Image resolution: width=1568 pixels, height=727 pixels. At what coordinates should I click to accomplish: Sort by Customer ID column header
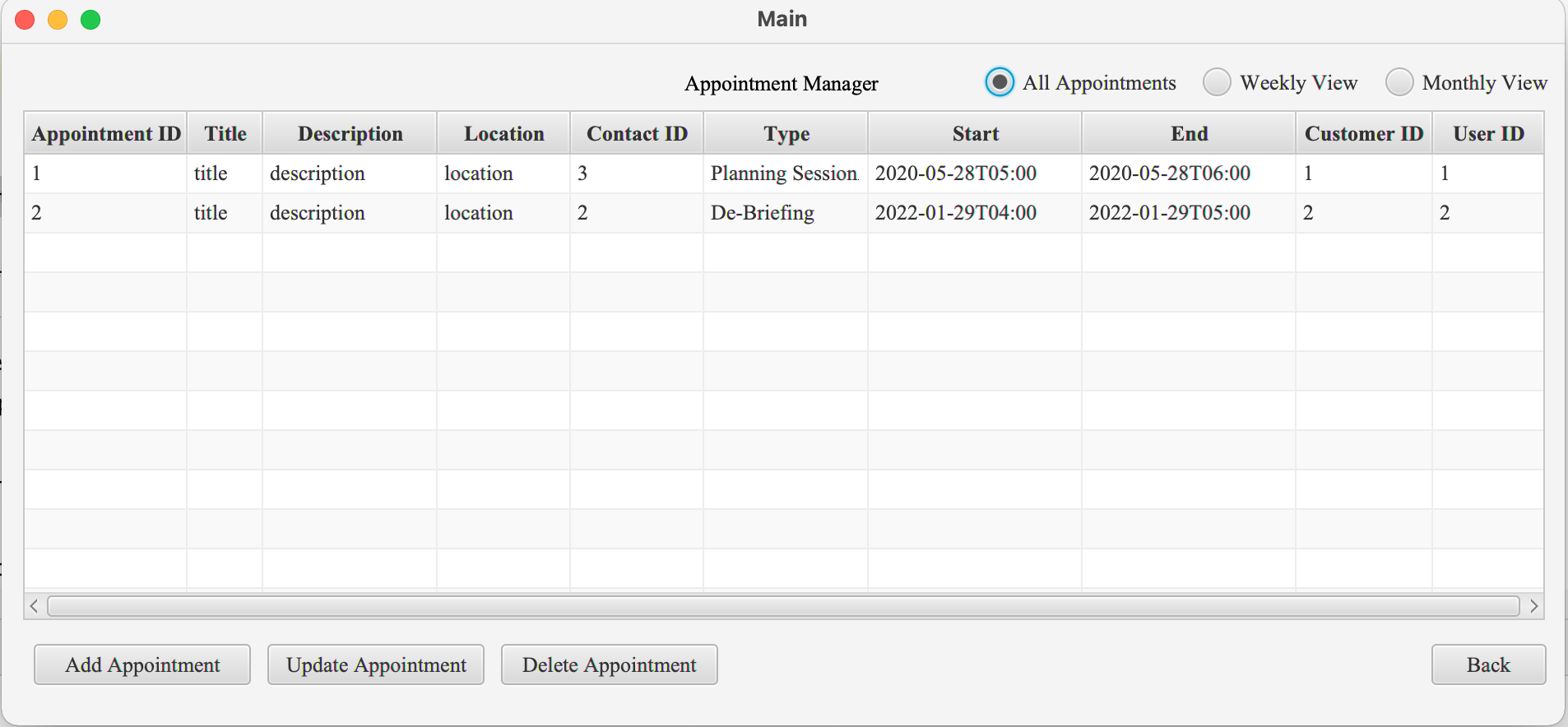click(x=1365, y=133)
